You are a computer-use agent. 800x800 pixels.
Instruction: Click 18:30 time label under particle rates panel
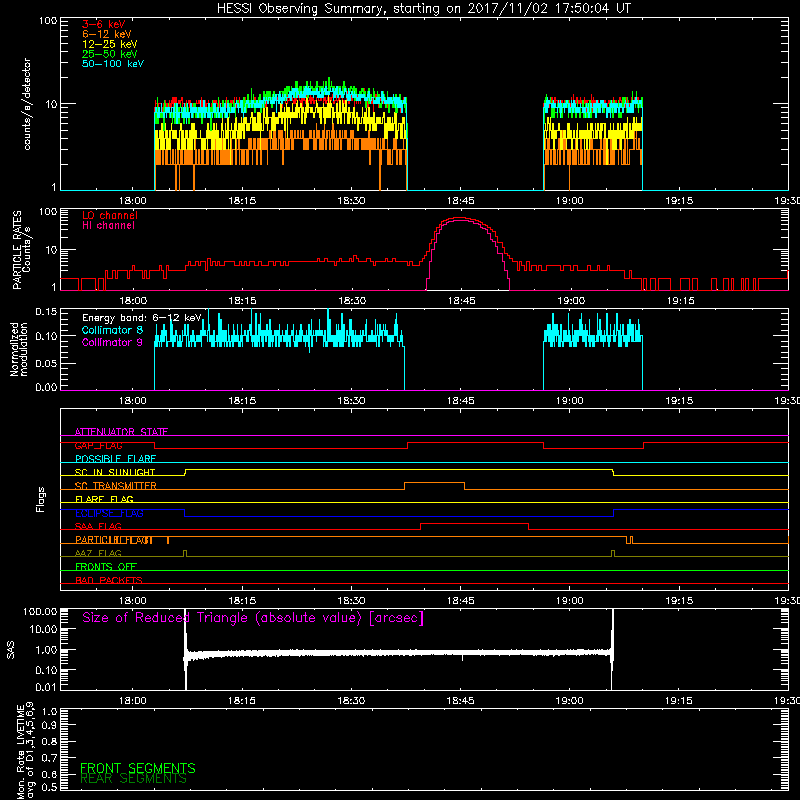352,301
